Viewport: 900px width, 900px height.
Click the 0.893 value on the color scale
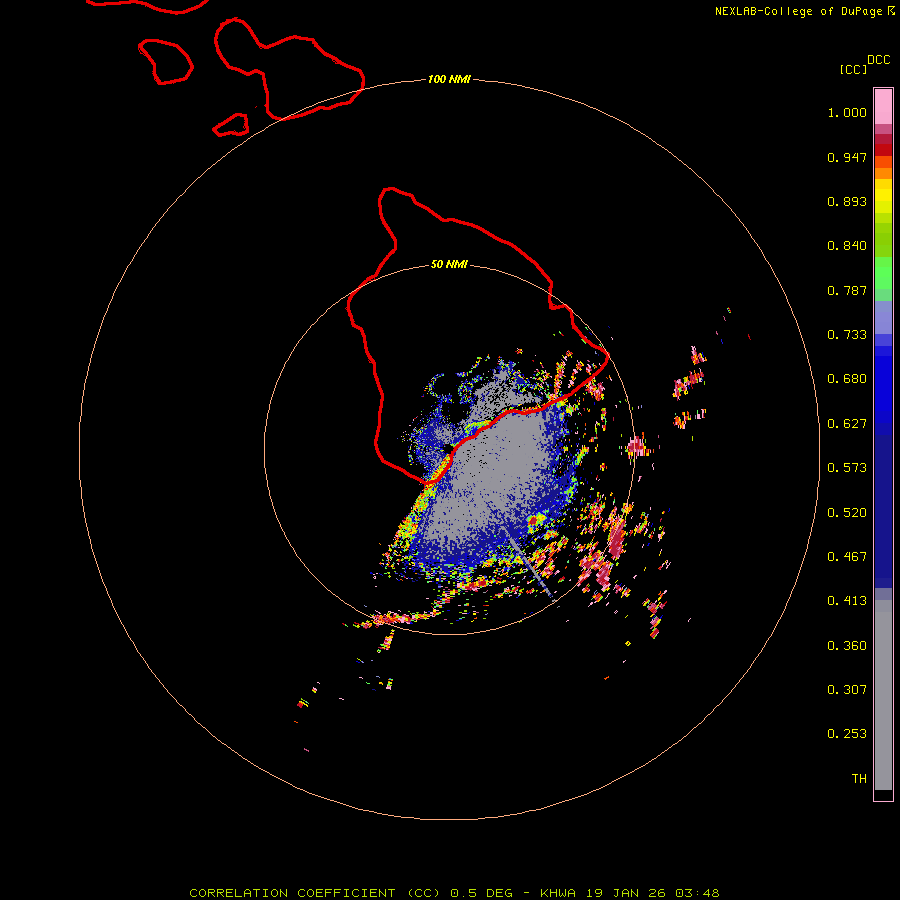[847, 201]
